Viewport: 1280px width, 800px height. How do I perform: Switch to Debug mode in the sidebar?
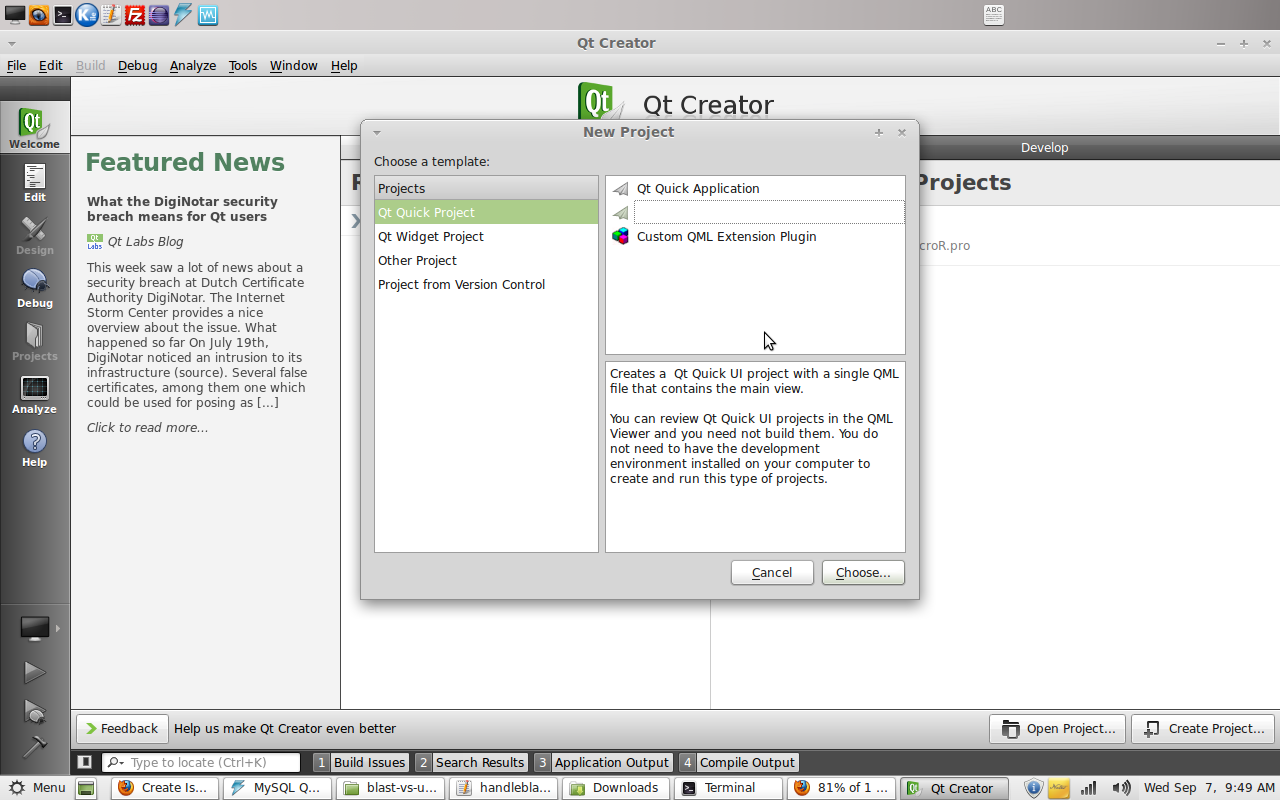point(35,288)
